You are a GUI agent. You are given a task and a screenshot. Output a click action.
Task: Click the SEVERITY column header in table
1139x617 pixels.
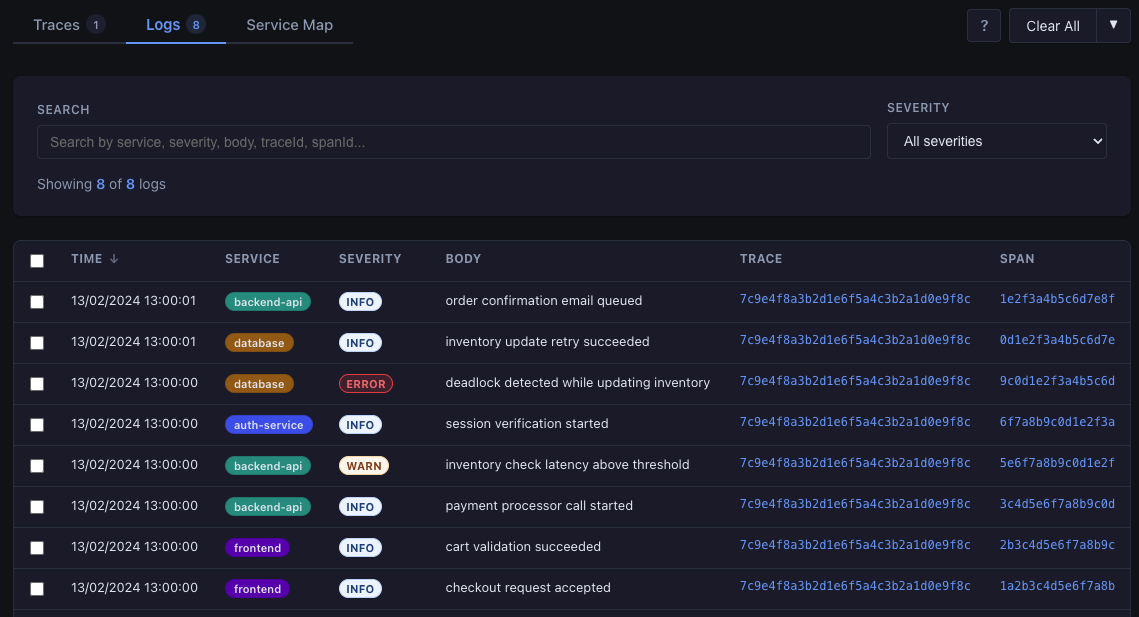point(370,259)
